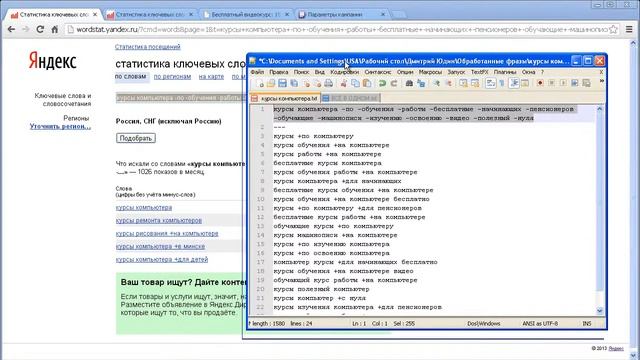Click Playback macro icon
Viewport: 640px width, 360px height.
click(563, 83)
